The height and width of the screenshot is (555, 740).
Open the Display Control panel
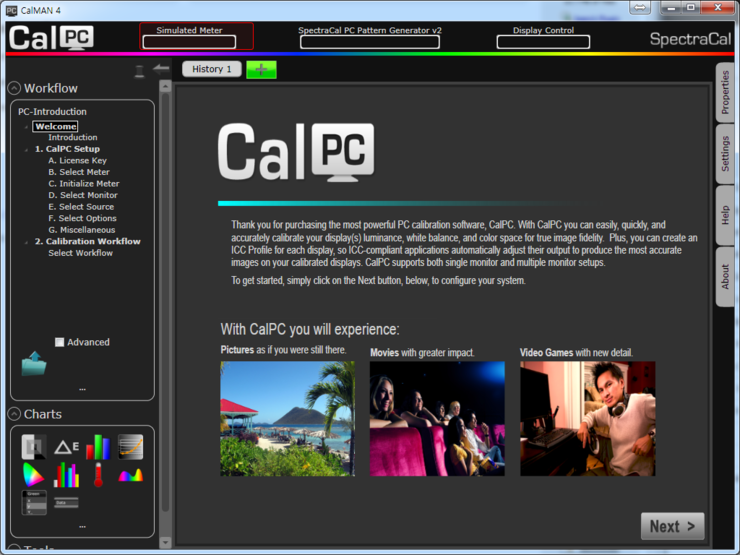(543, 37)
